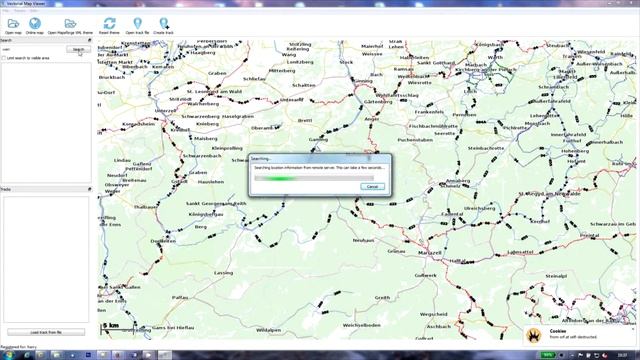Click the Action Center flag tray icon
Viewport: 640px width, 360px height.
pos(580,355)
